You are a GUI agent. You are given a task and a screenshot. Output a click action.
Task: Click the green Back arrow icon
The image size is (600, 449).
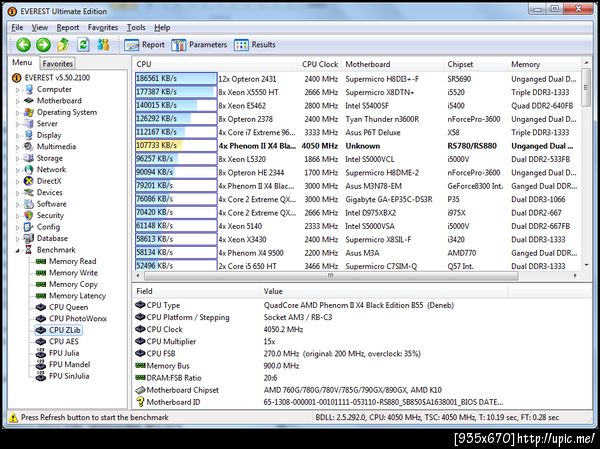click(23, 45)
